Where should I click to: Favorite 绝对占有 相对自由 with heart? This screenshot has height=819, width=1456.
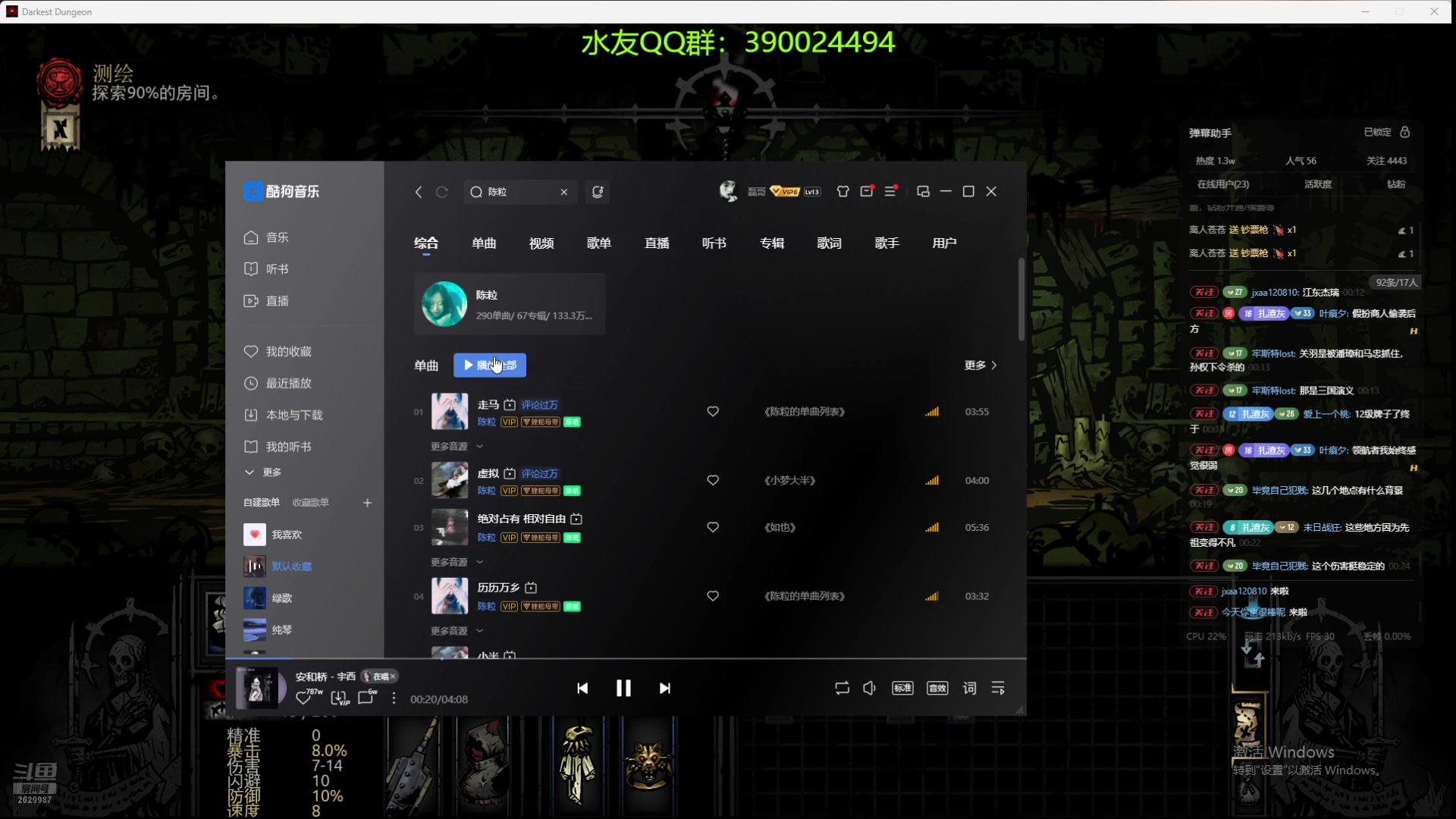click(713, 528)
